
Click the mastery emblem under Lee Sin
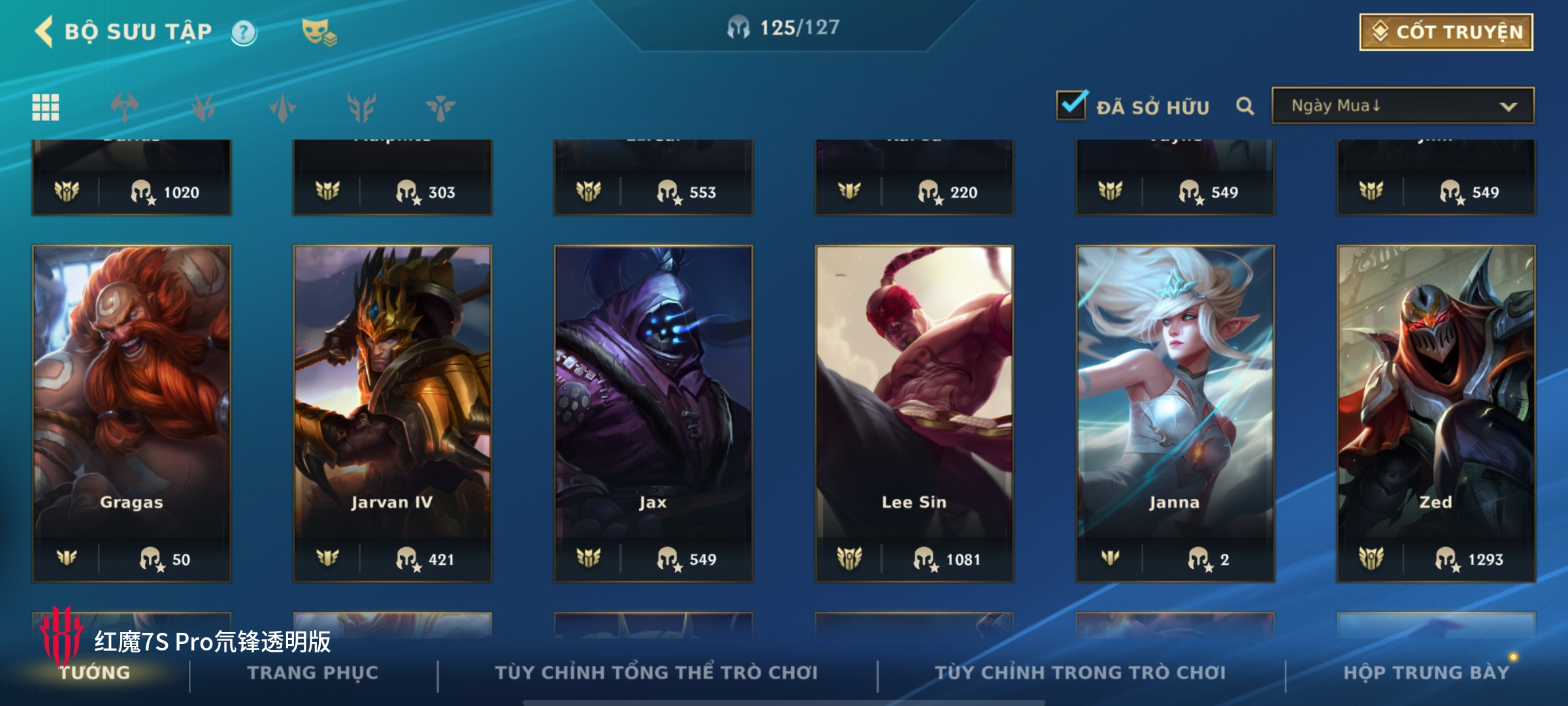849,558
